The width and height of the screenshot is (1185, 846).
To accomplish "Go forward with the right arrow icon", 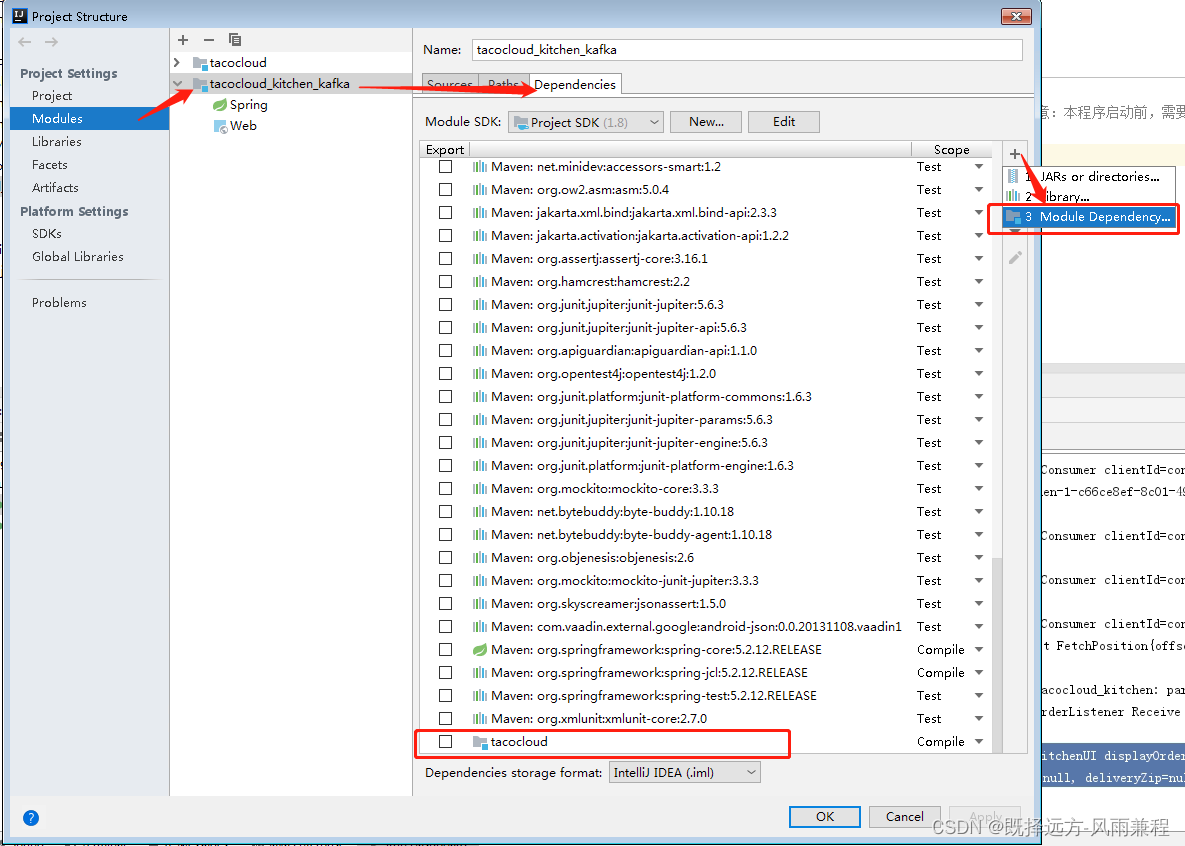I will (51, 42).
